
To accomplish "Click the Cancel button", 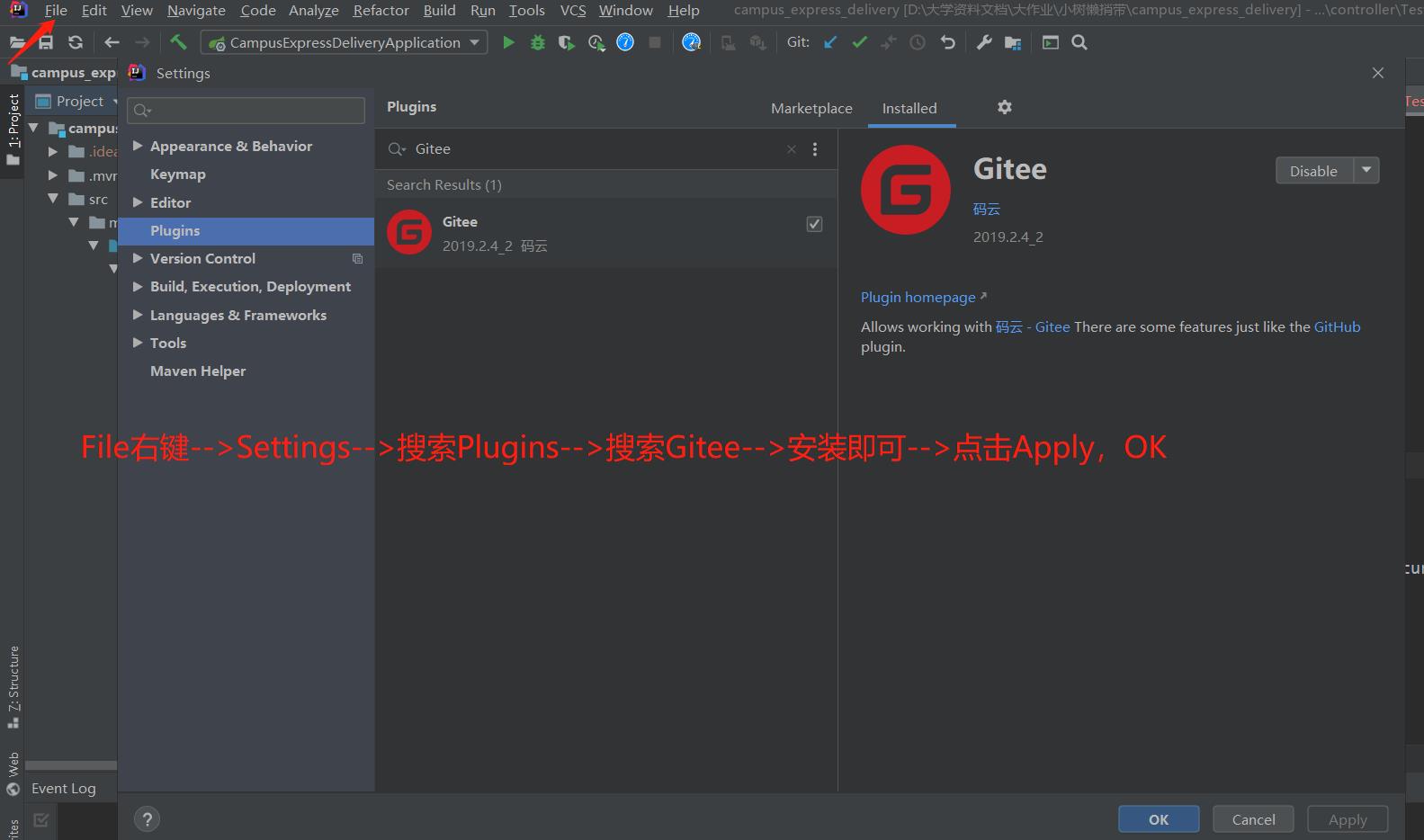I will 1253,819.
